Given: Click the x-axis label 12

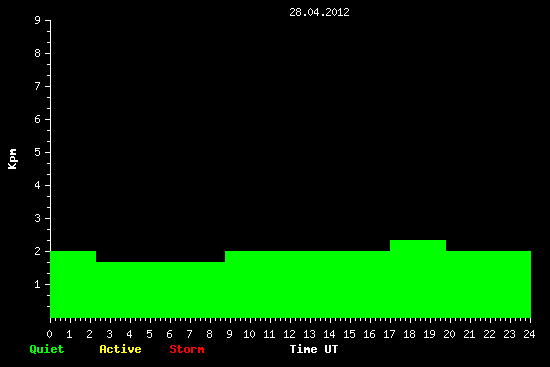Looking at the screenshot, I should click(289, 334).
